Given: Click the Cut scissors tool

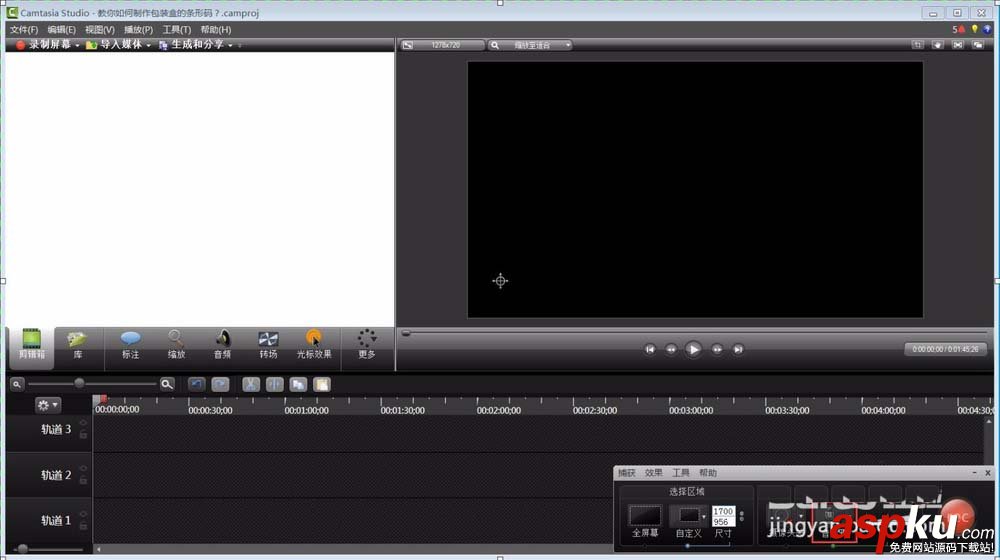Looking at the screenshot, I should click(x=251, y=384).
